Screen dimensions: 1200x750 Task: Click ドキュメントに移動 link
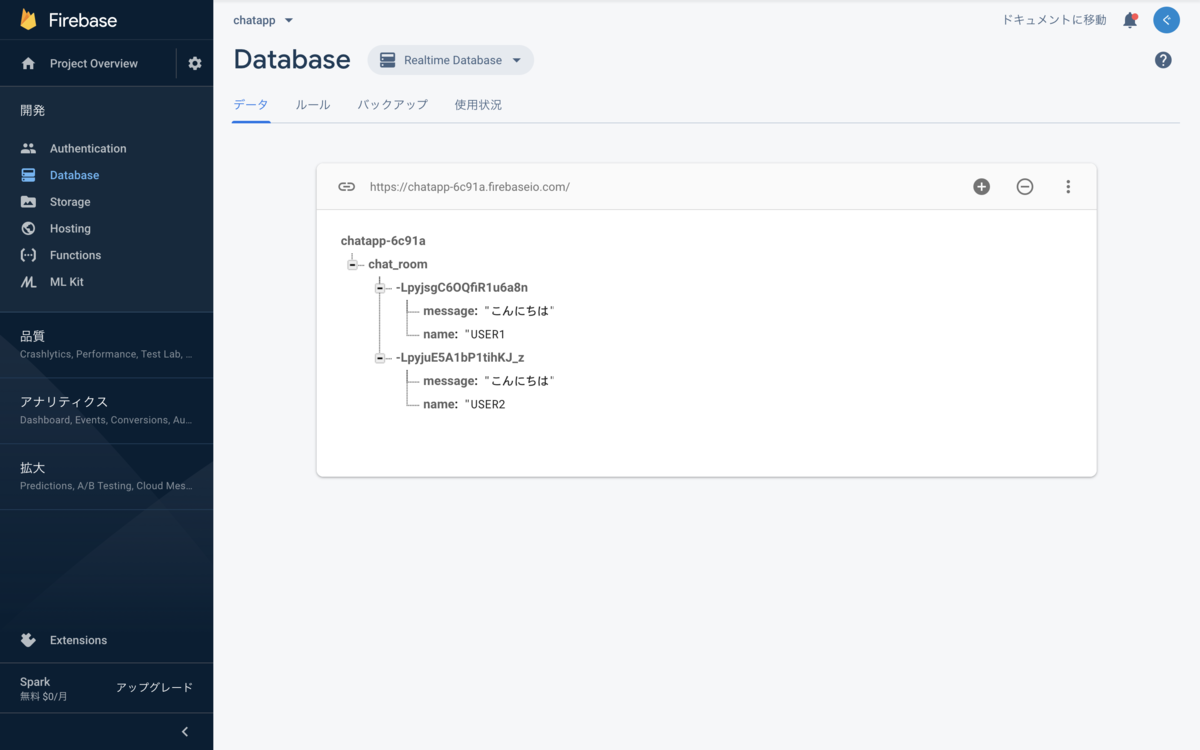tap(1054, 20)
